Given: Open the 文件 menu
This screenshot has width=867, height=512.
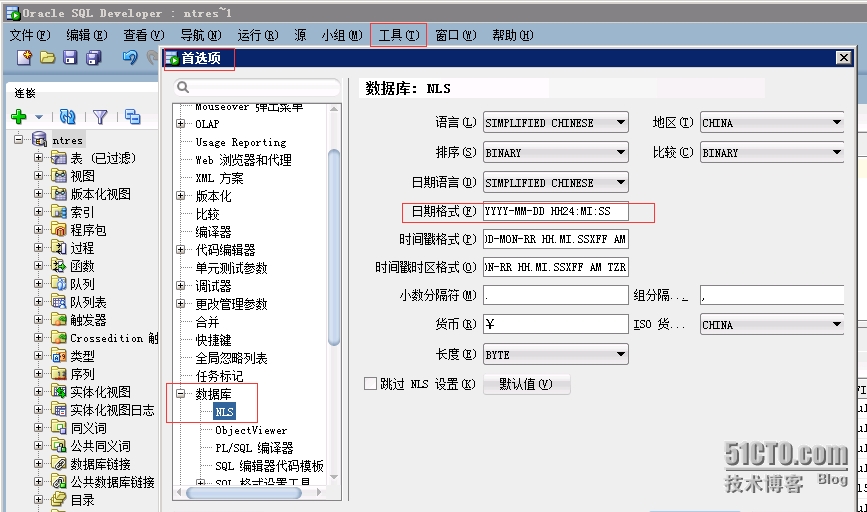Looking at the screenshot, I should (30, 35).
